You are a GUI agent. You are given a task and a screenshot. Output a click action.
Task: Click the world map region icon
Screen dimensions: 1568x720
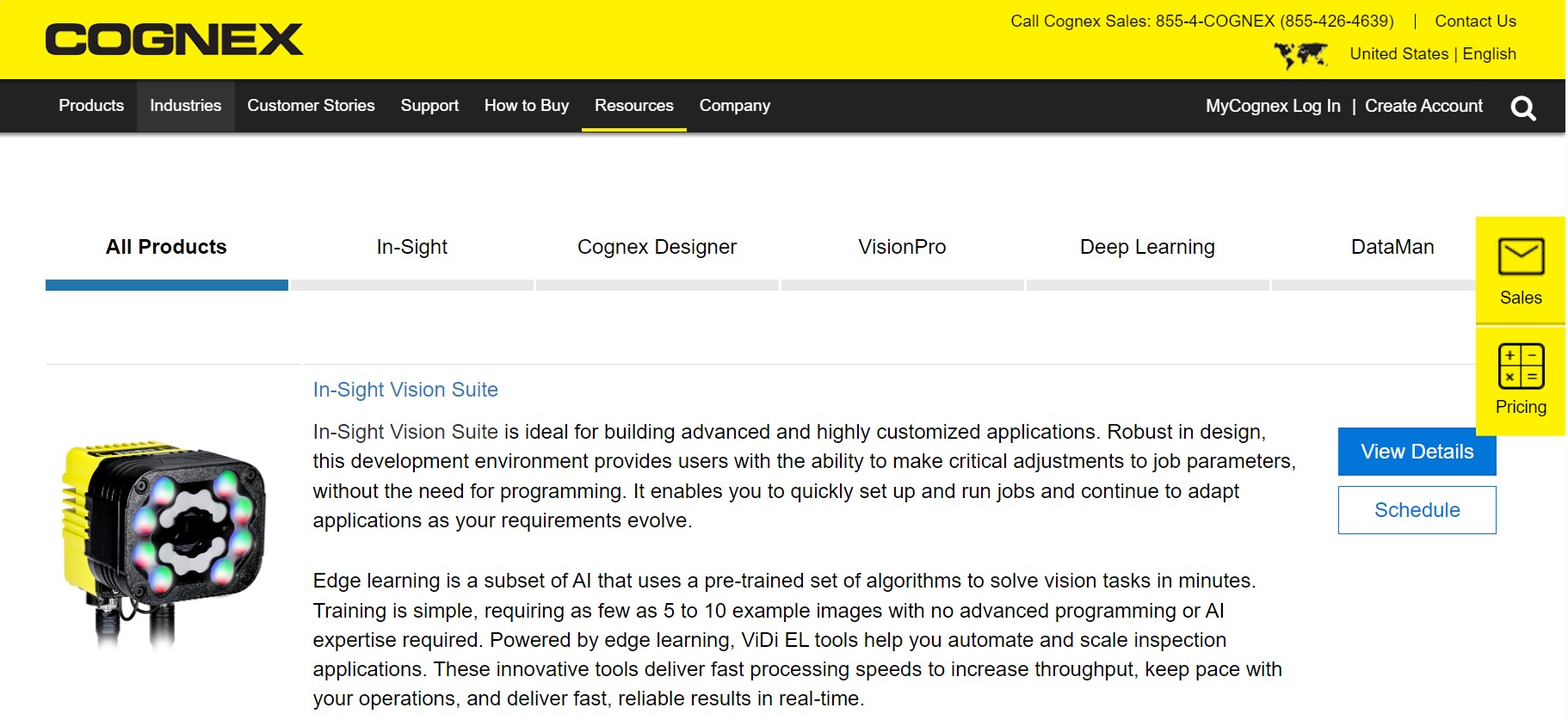pyautogui.click(x=1300, y=55)
